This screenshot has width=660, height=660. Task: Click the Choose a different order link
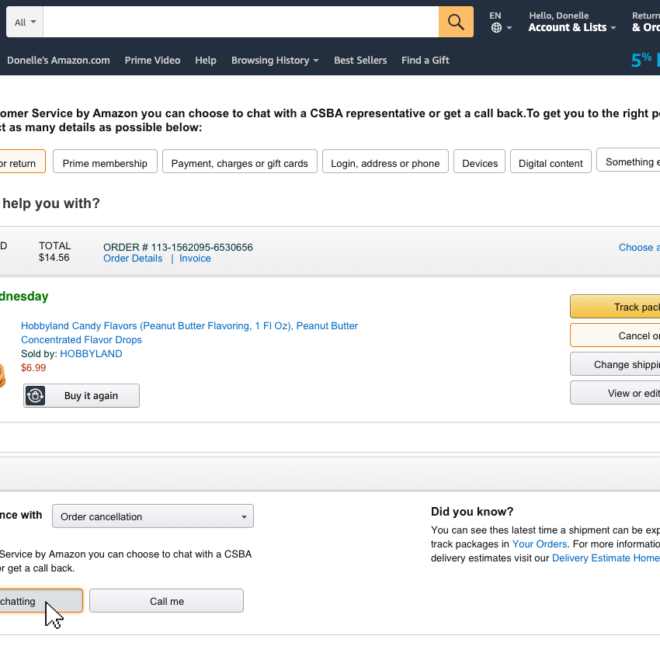pyautogui.click(x=639, y=248)
